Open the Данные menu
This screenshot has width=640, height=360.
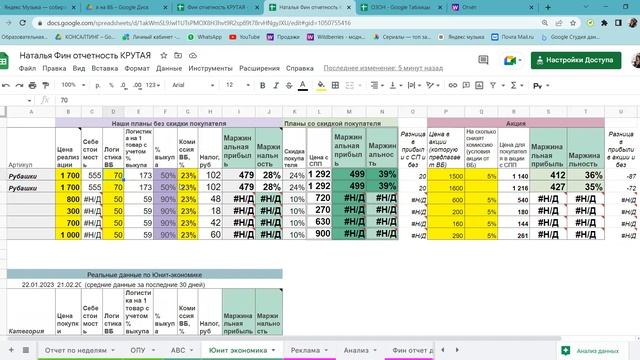169,69
